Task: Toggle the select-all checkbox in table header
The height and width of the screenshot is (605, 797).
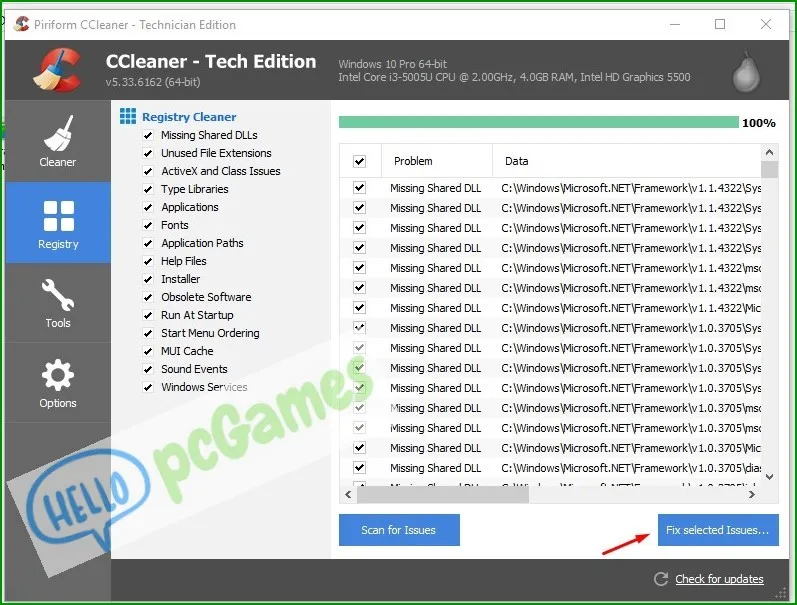Action: click(360, 161)
